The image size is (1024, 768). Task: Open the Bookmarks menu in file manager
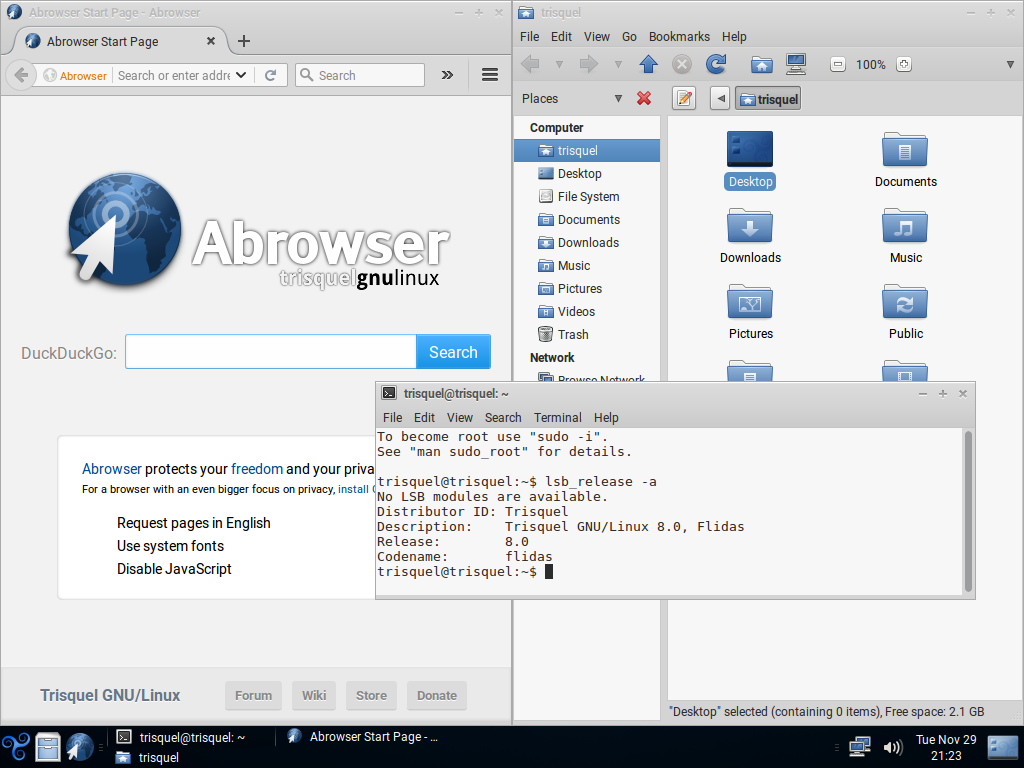[678, 36]
